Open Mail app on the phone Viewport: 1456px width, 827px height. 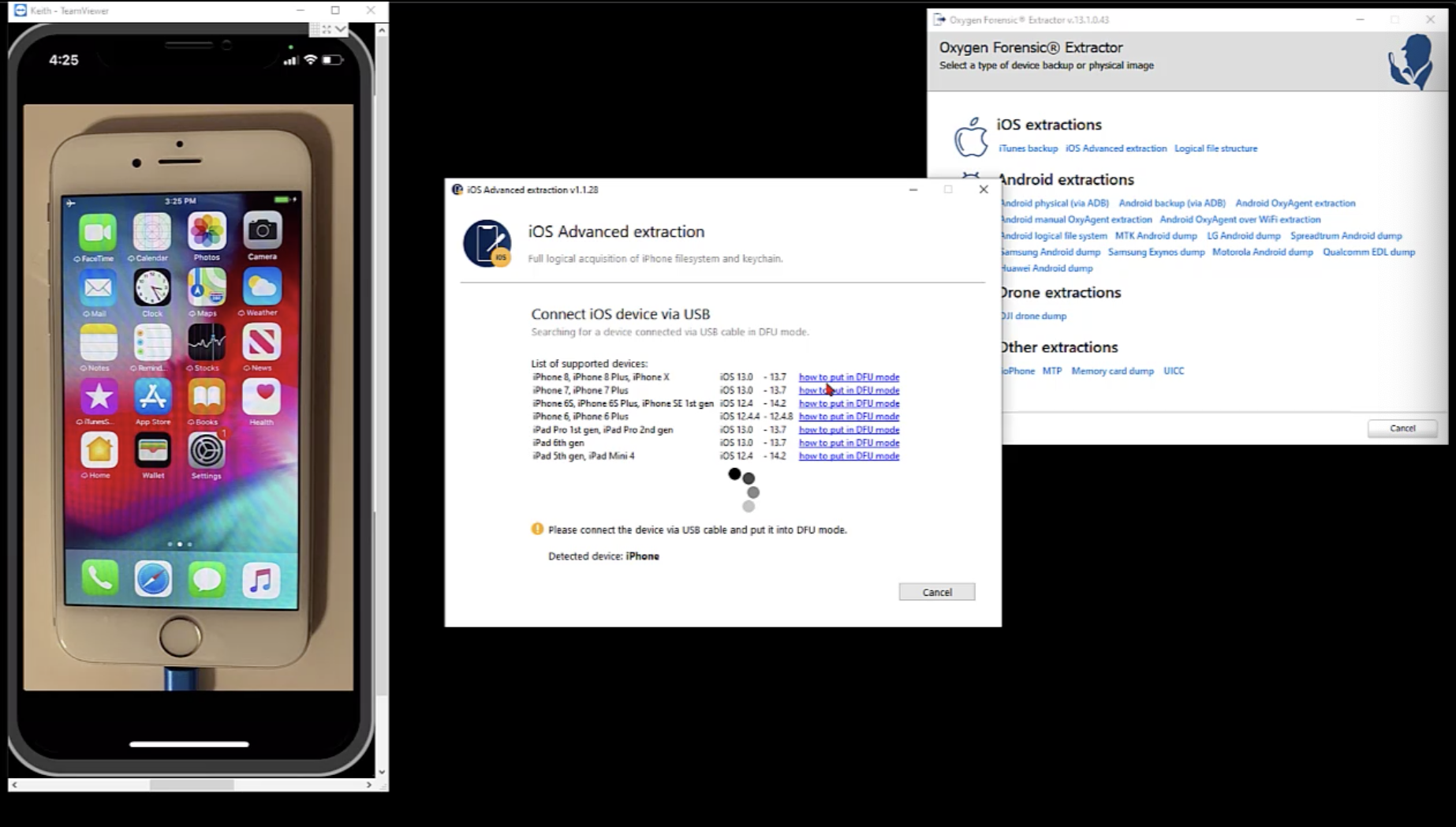click(98, 288)
